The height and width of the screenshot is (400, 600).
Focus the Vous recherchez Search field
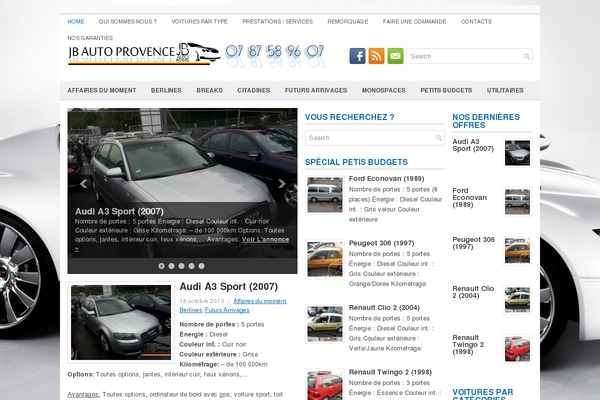[x=375, y=138]
